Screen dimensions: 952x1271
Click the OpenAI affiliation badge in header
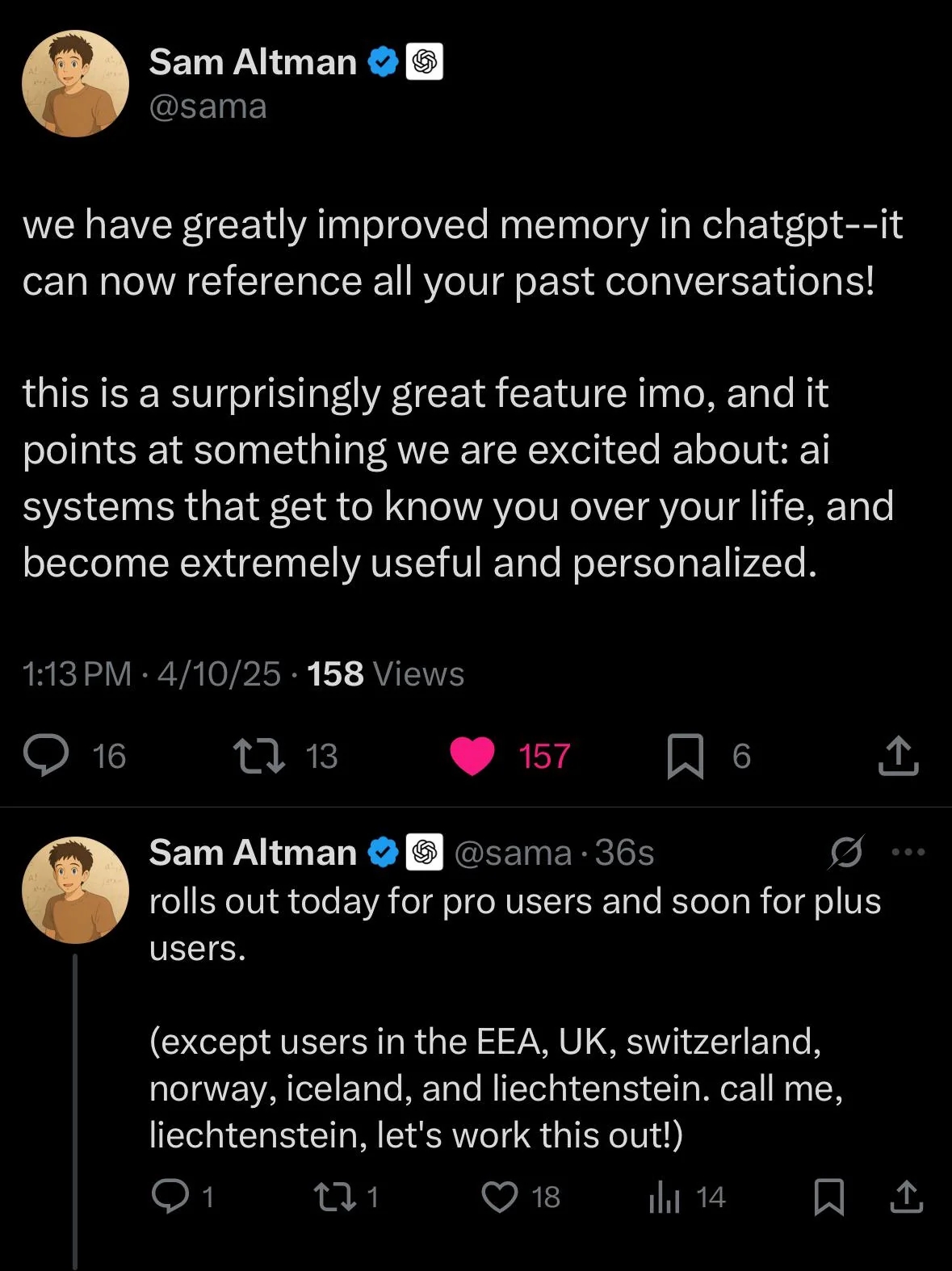pyautogui.click(x=425, y=62)
